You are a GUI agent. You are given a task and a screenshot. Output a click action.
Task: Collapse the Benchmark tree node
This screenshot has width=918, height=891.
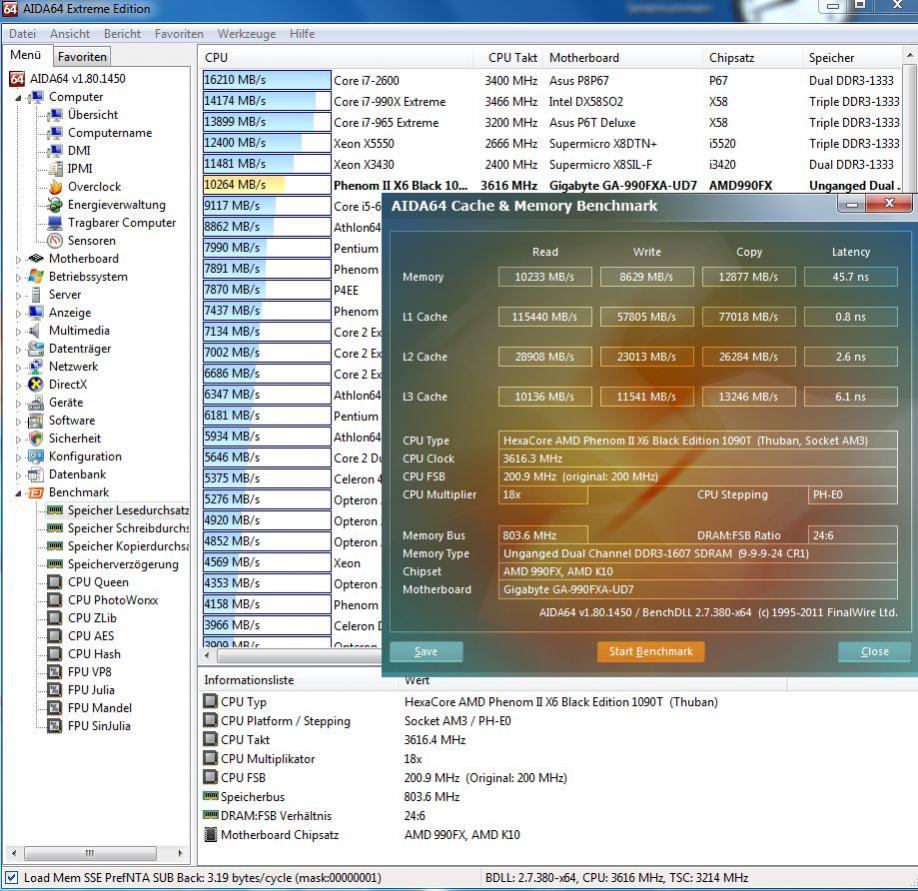18,494
